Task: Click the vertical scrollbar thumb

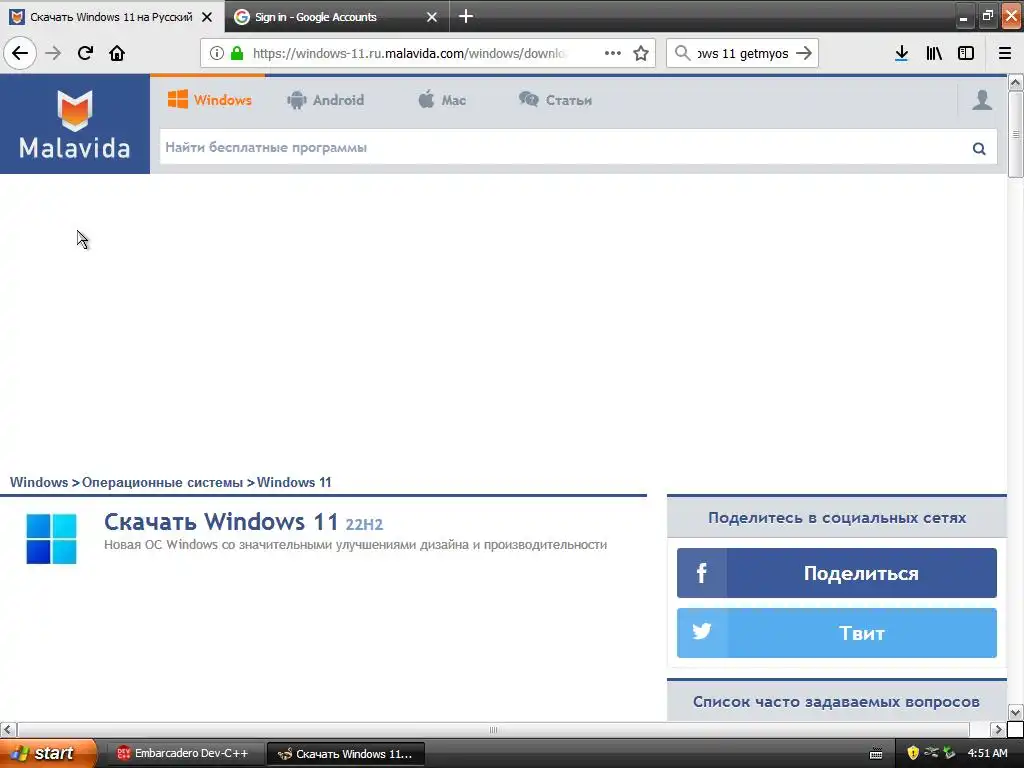Action: 1016,134
